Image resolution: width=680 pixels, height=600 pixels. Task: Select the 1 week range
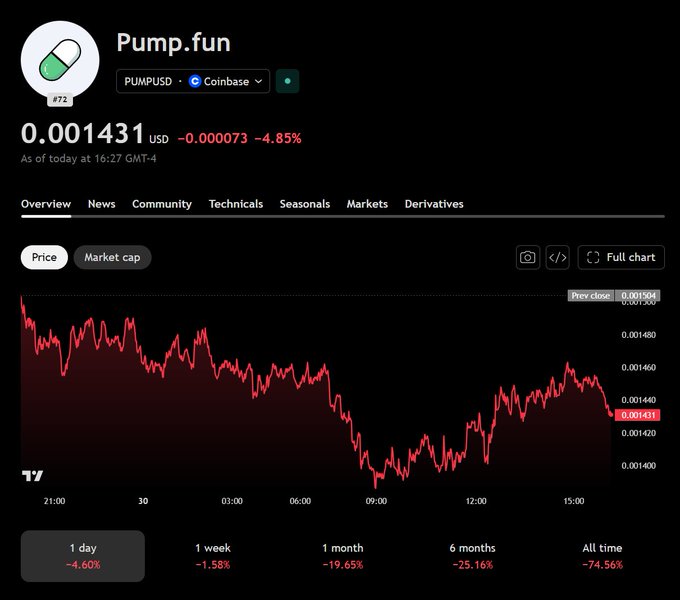click(x=213, y=556)
